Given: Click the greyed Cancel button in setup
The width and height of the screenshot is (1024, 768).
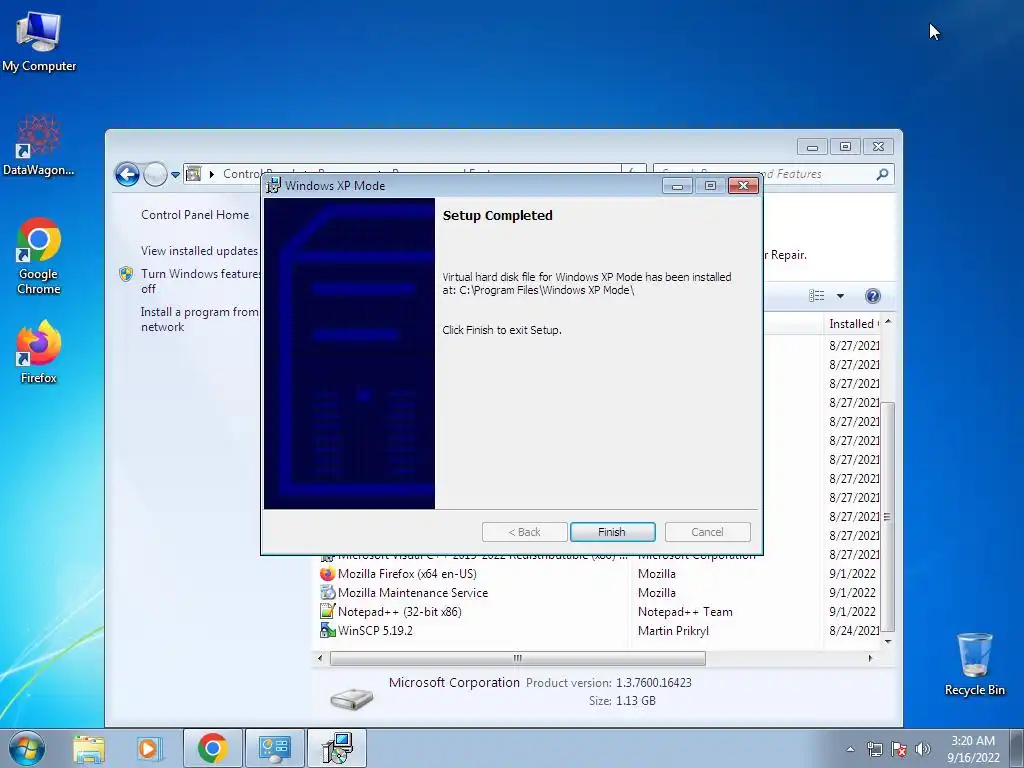Looking at the screenshot, I should click(707, 532).
